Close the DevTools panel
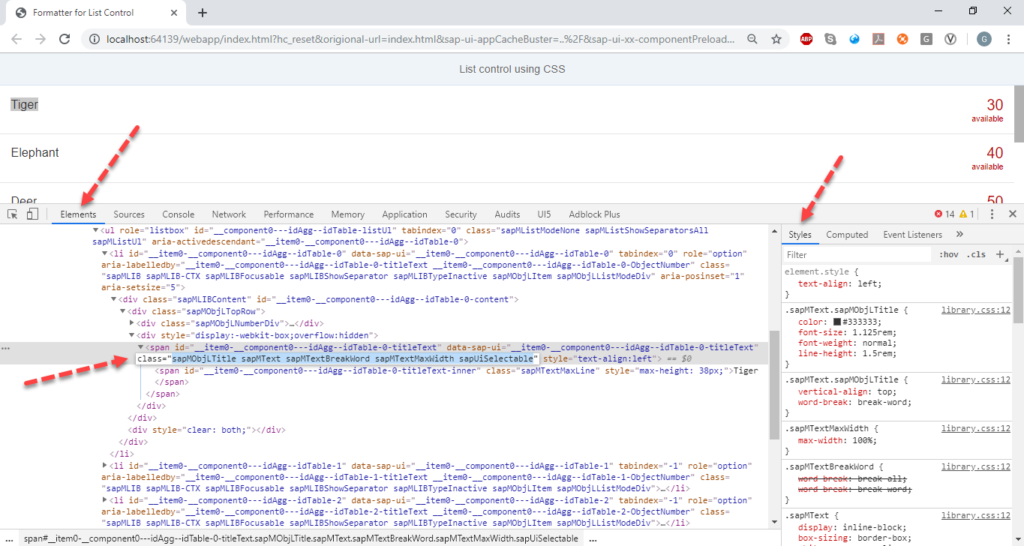This screenshot has height=546, width=1024. click(x=1012, y=214)
